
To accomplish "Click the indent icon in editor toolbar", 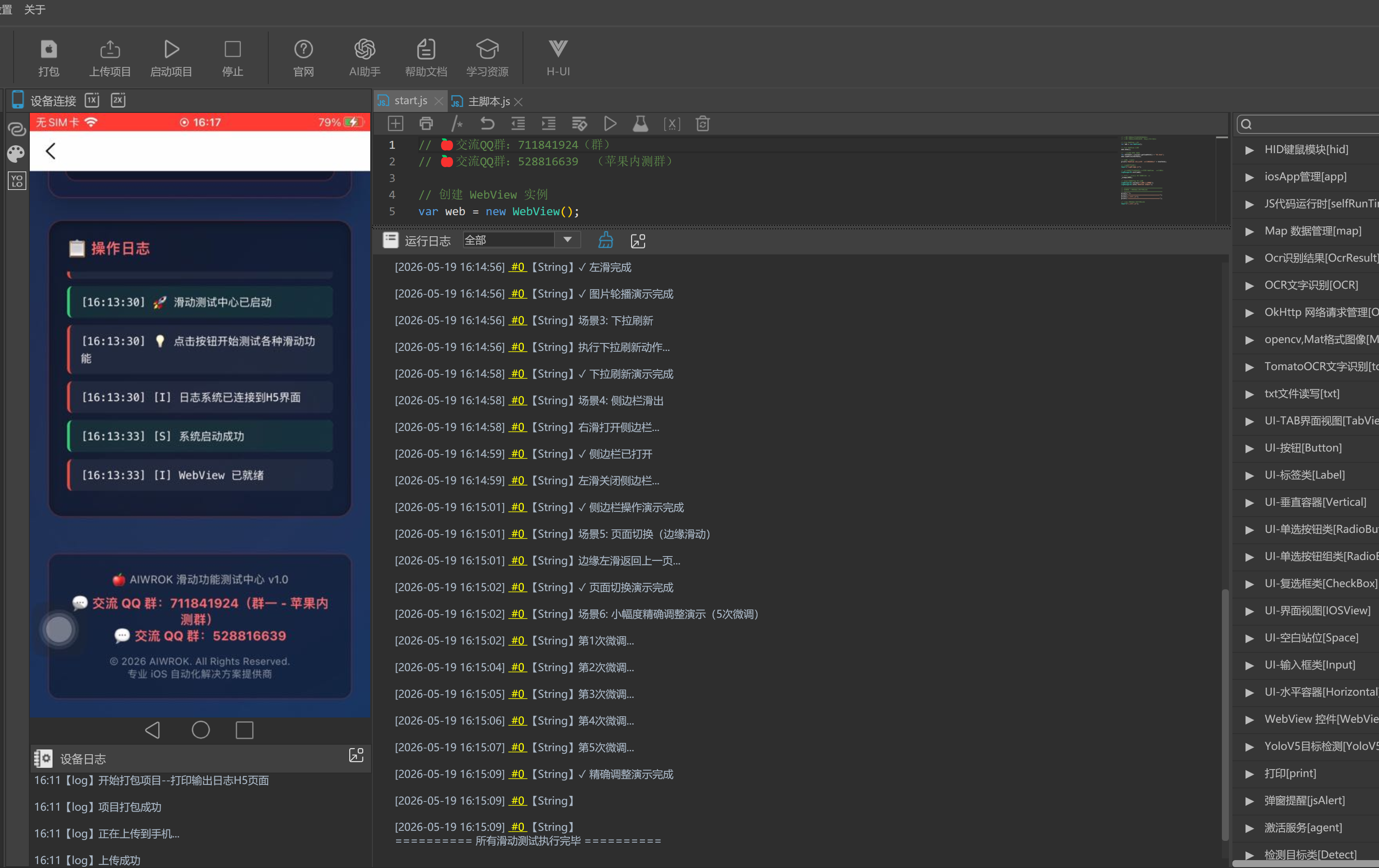I will (549, 124).
